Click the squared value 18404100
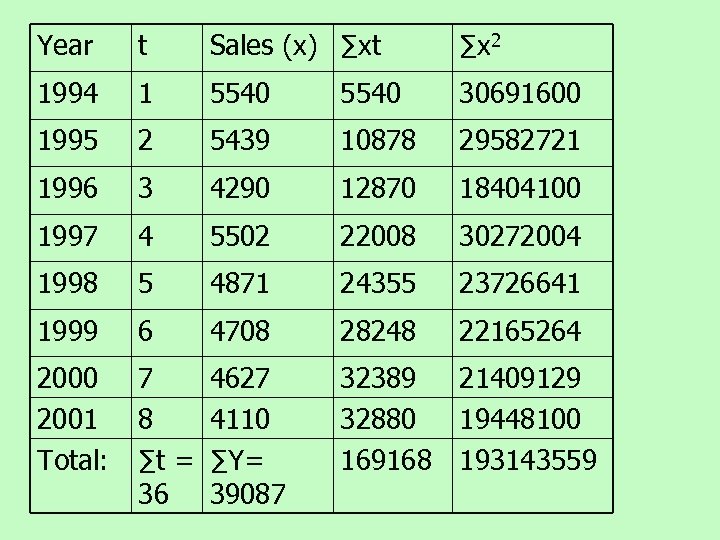Screen dimensions: 720x540 (x=519, y=188)
